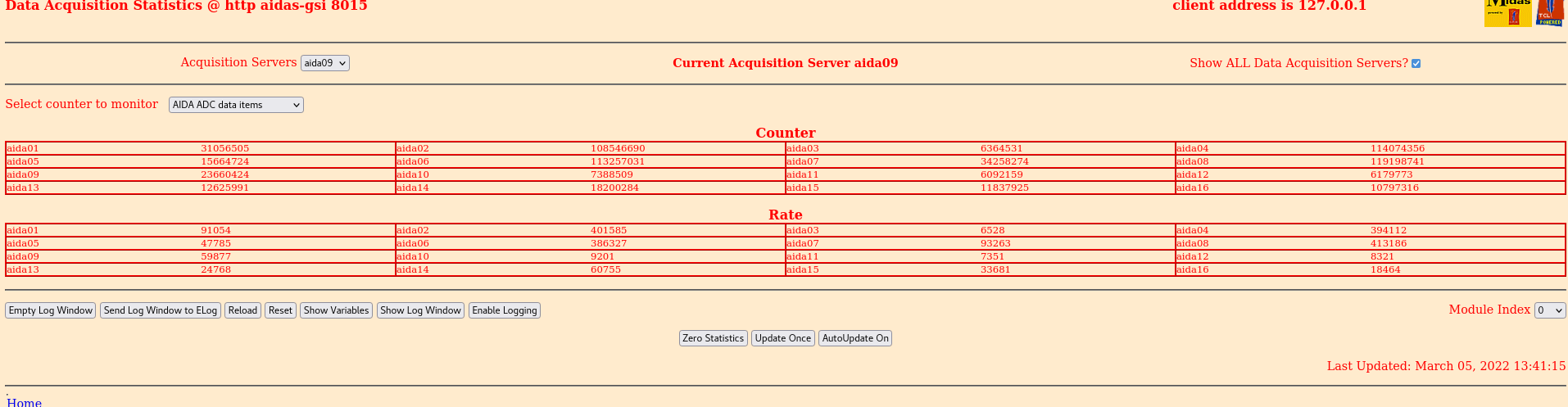This screenshot has width=1568, height=407.
Task: Select Rate value 413186 for aida08
Action: click(1389, 243)
